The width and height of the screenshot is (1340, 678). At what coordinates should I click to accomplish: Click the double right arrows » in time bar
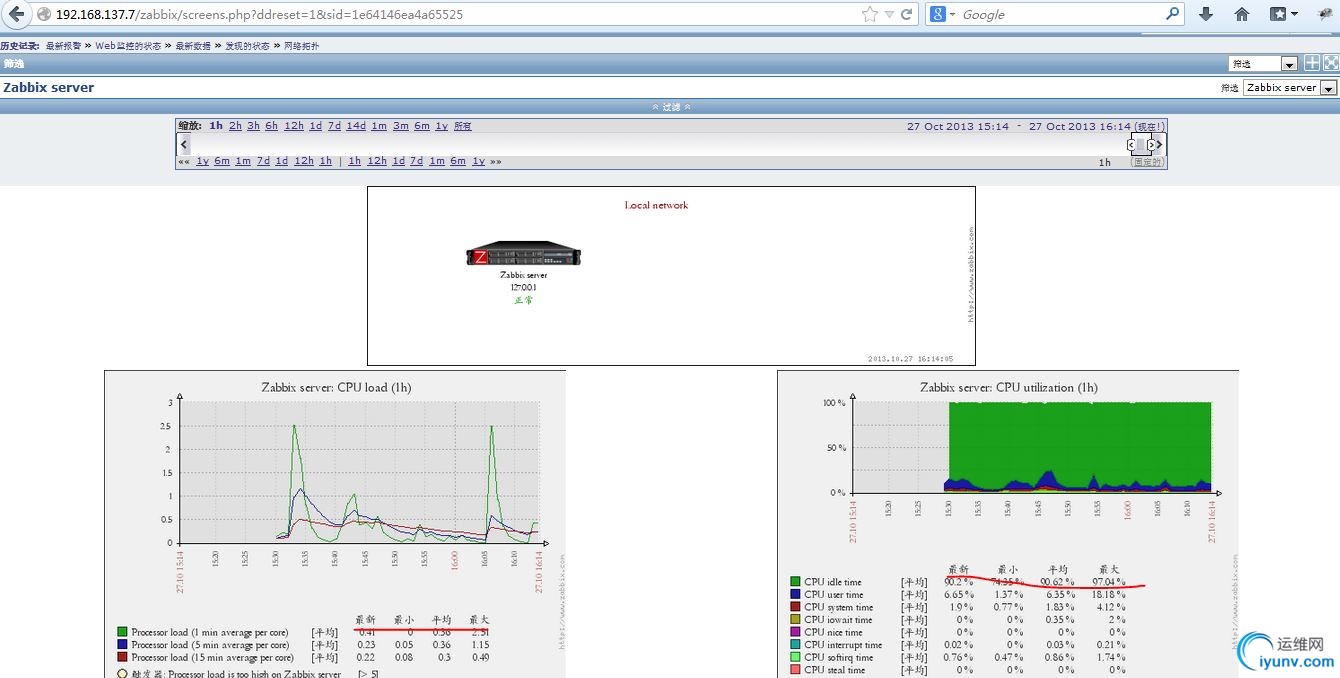tap(496, 161)
